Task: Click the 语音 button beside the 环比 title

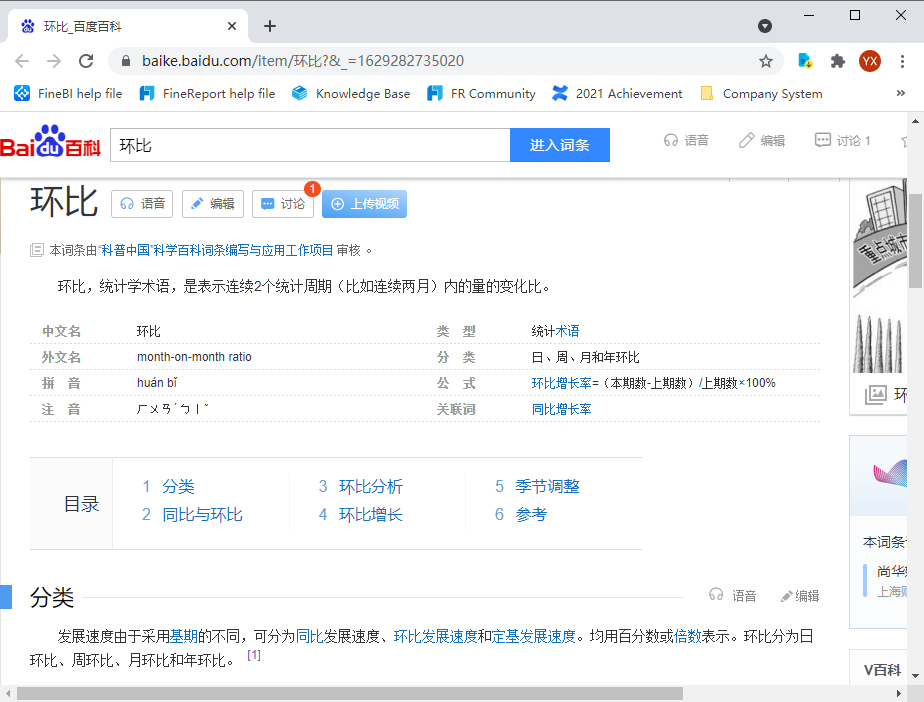Action: coord(142,204)
